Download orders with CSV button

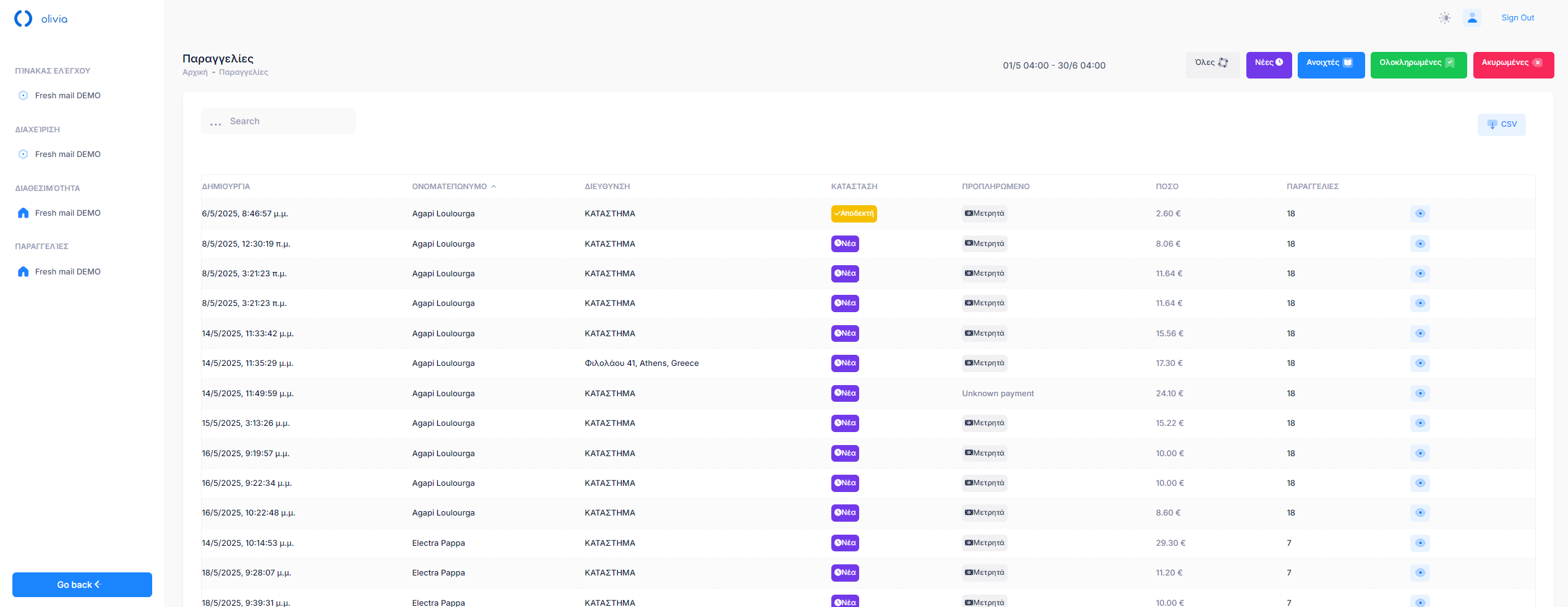click(1501, 124)
